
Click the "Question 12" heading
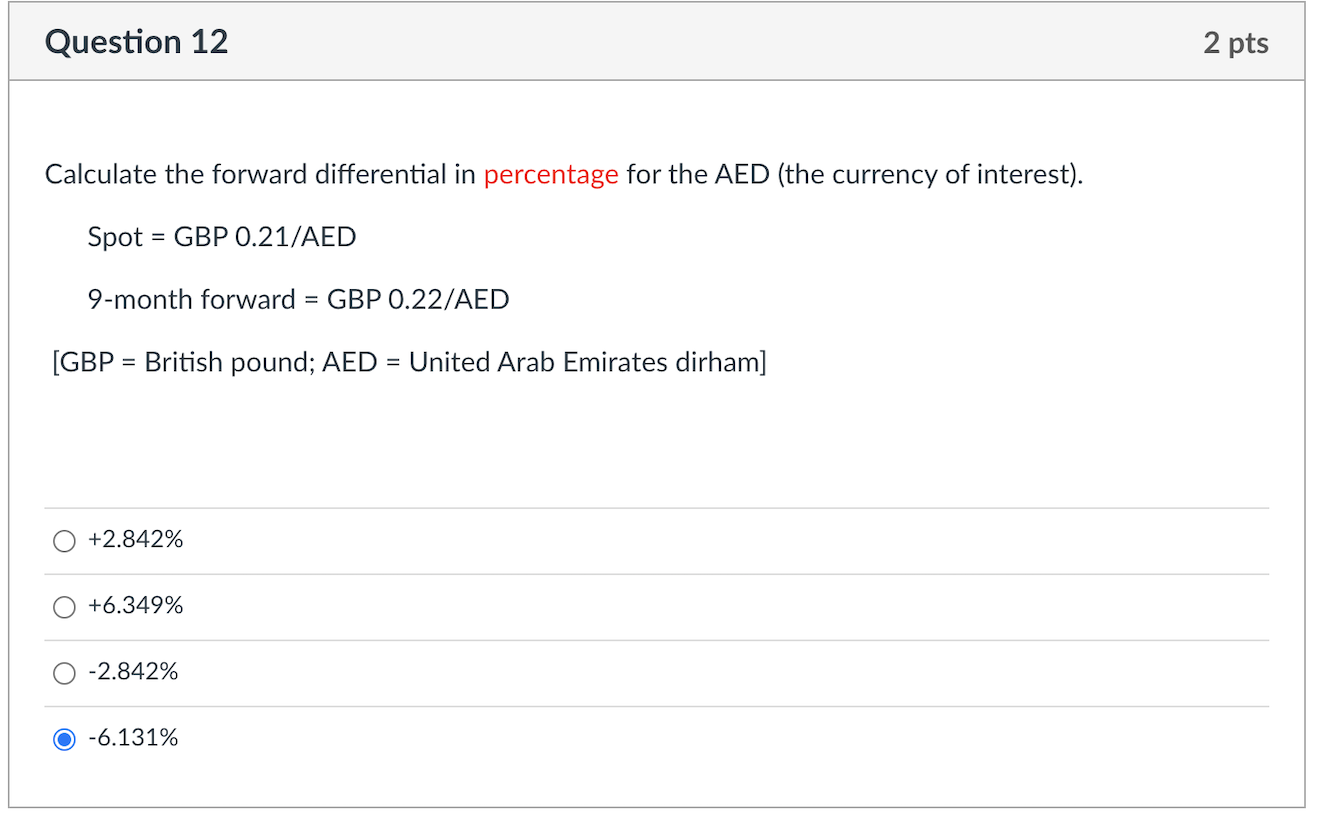(137, 42)
